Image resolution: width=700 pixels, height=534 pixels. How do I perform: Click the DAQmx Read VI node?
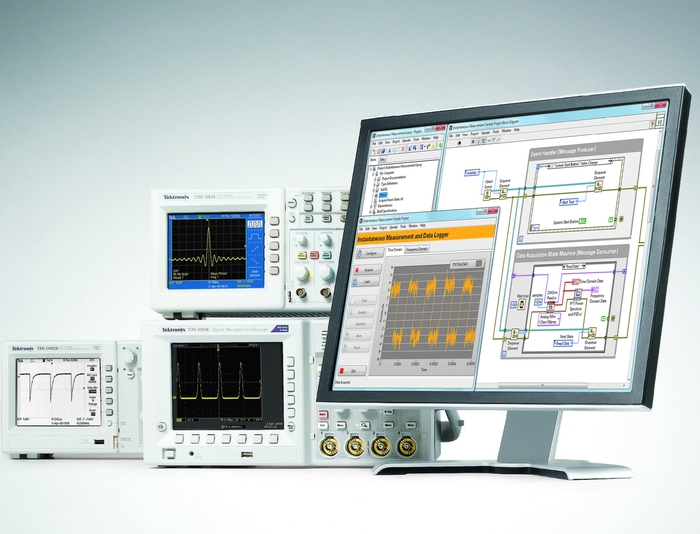pyautogui.click(x=550, y=307)
